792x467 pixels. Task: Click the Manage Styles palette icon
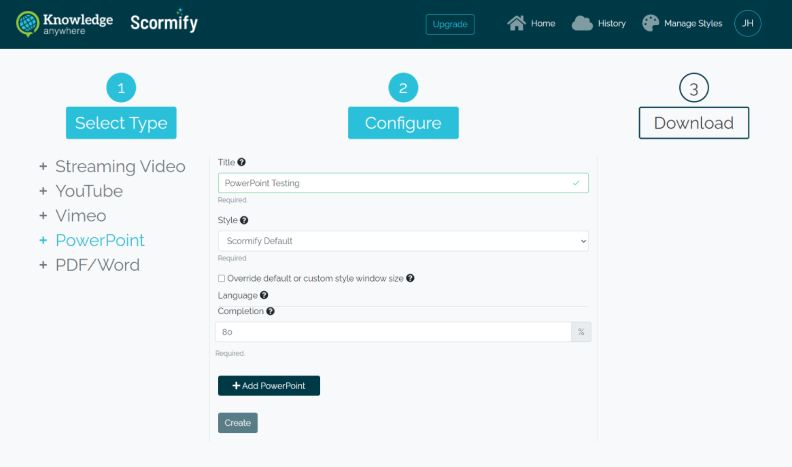[x=651, y=23]
